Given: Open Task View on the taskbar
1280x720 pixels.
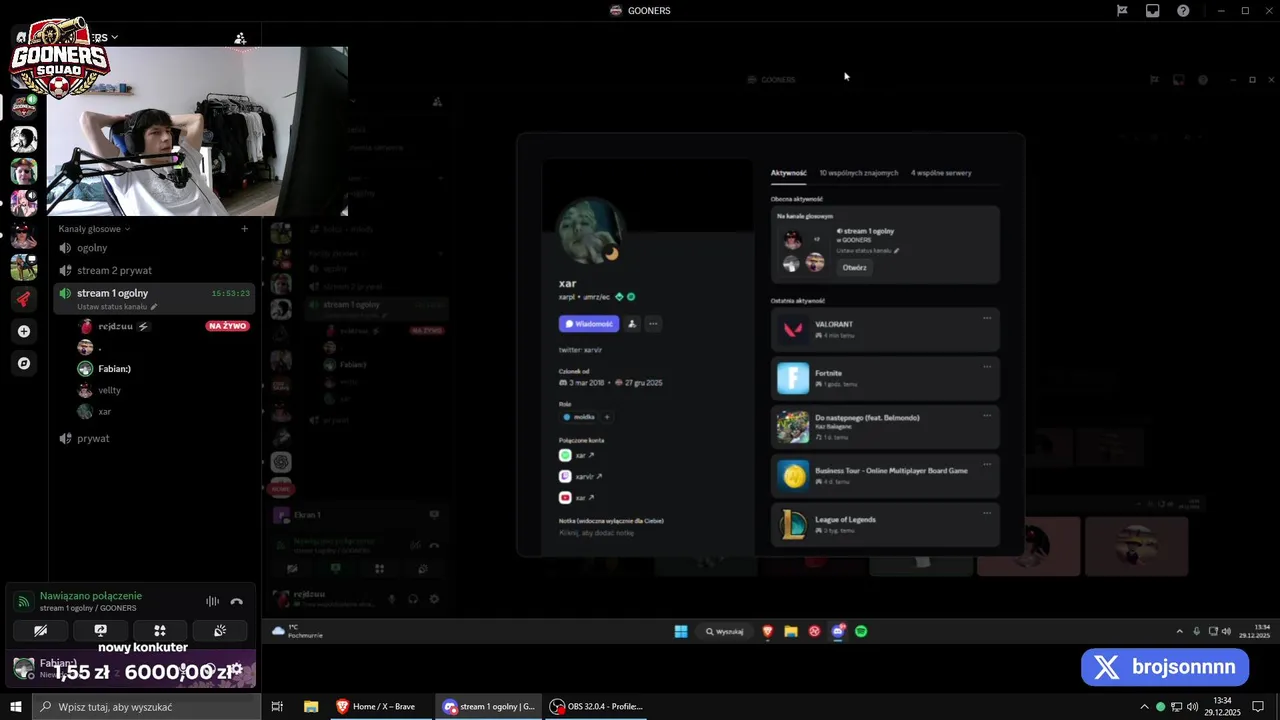Looking at the screenshot, I should (x=278, y=707).
